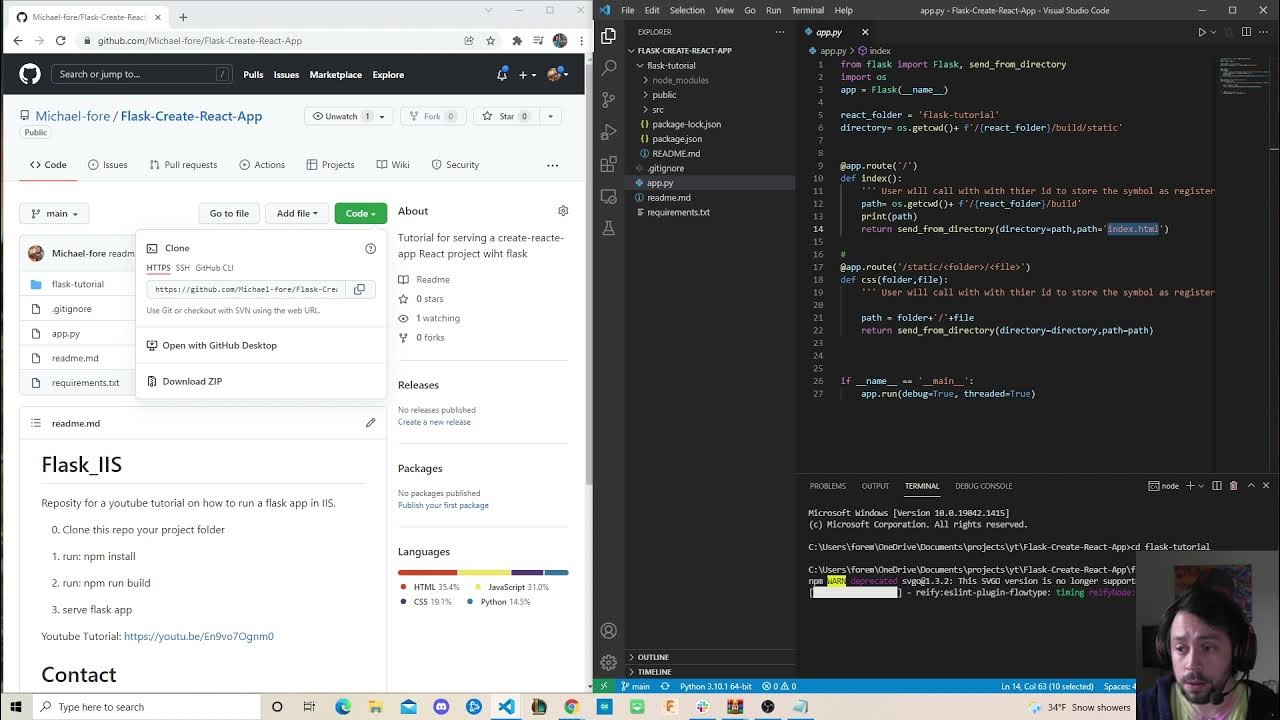Open the GitHub home logo
The image size is (1280, 720).
pyautogui.click(x=30, y=74)
